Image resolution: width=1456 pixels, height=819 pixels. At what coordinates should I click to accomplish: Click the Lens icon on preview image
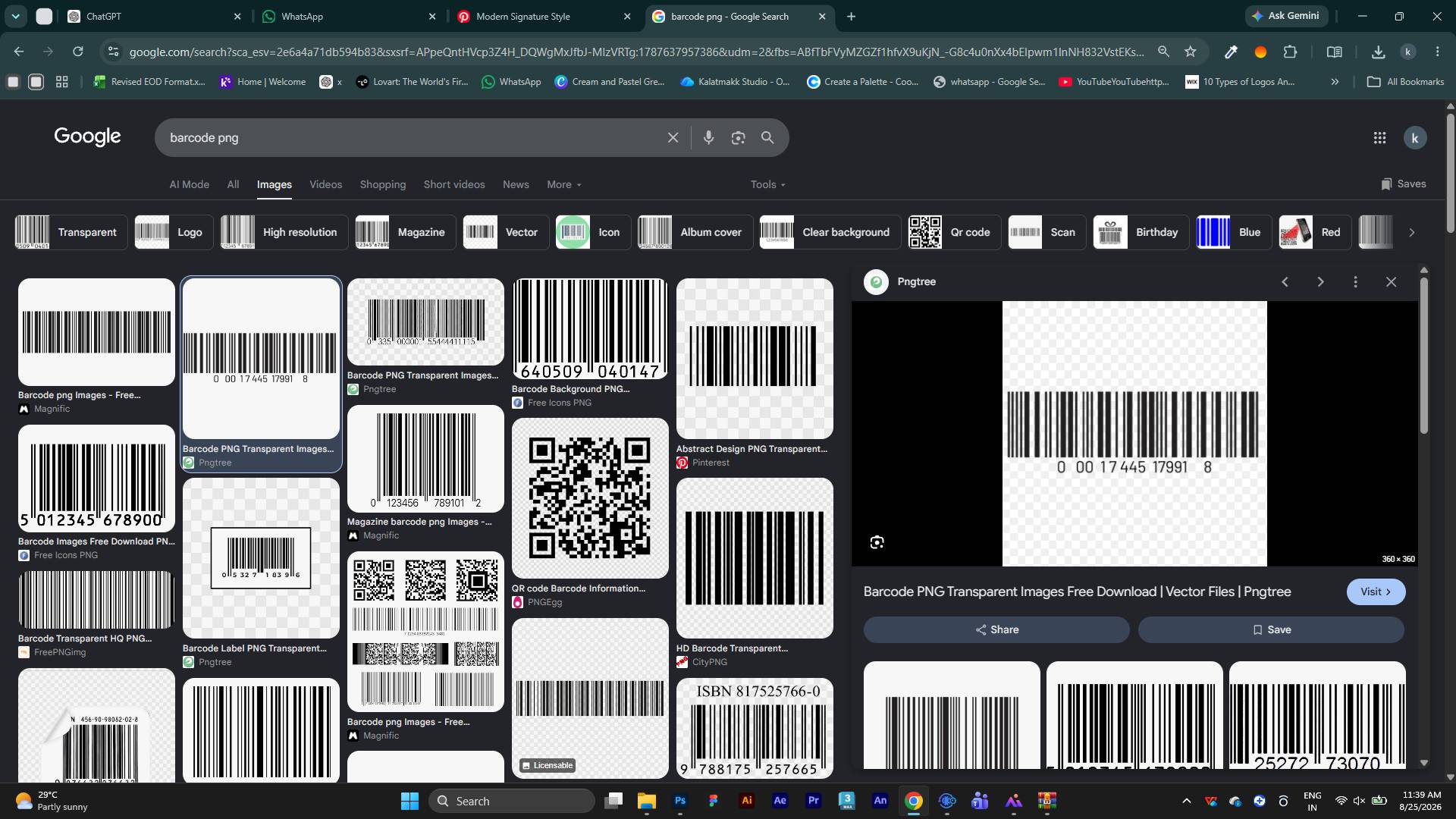[877, 542]
